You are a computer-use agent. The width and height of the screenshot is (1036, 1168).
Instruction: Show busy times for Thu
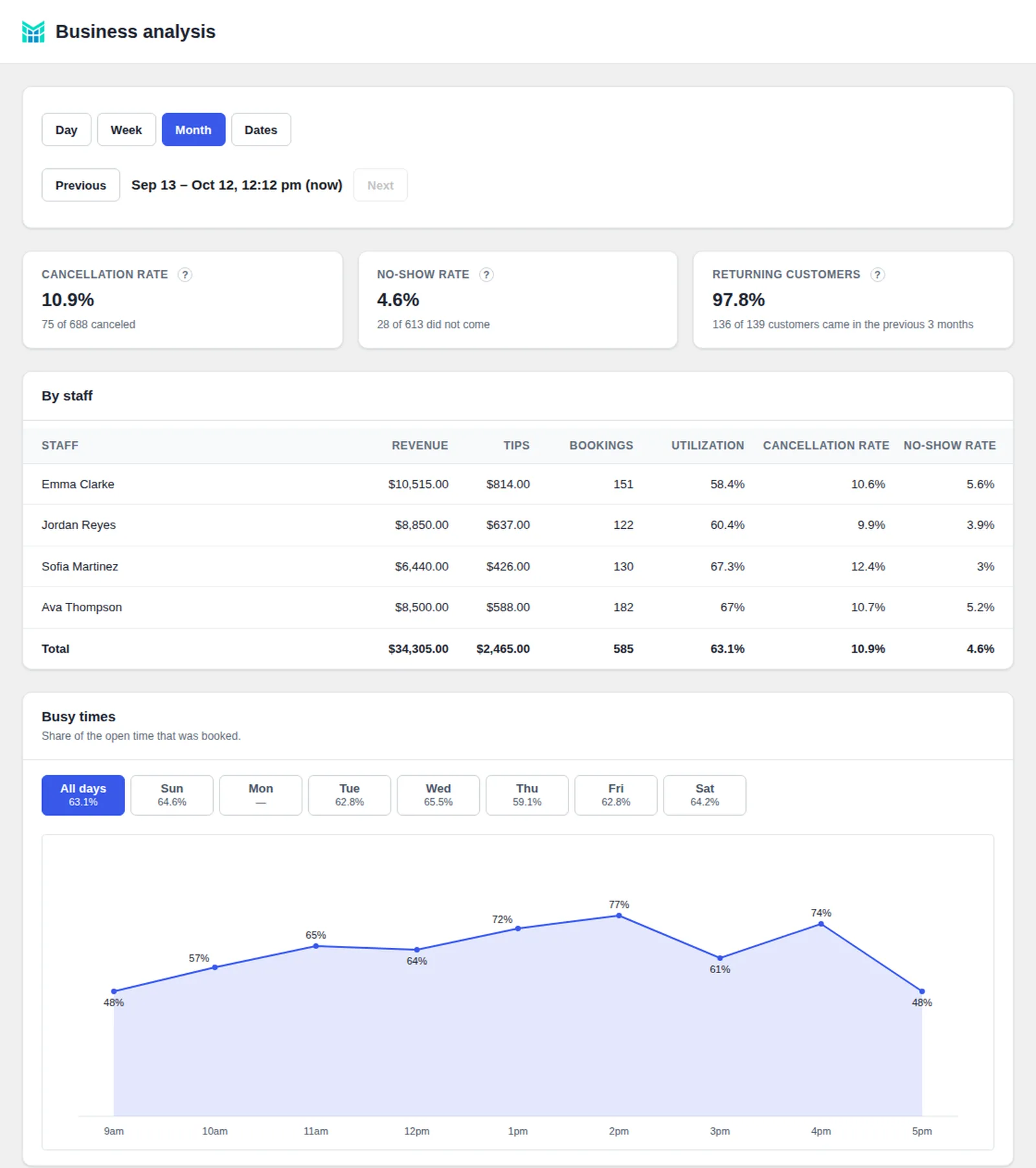[x=527, y=795]
